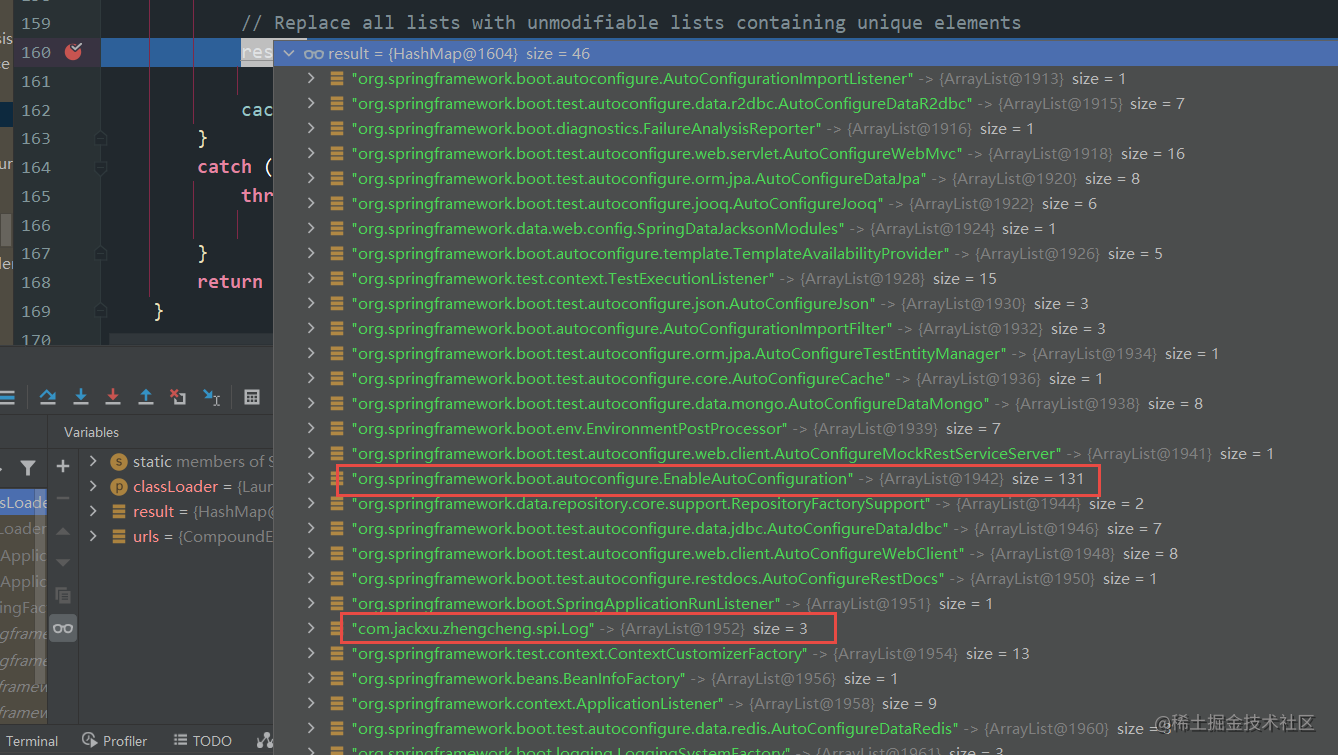Click the move watch down arrow
The image size is (1338, 755).
pos(63,563)
